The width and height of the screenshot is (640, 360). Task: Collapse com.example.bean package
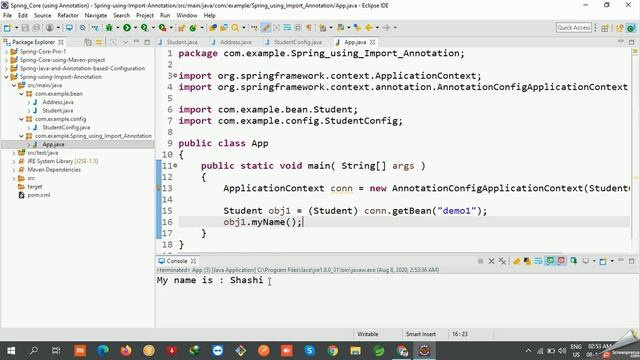pyautogui.click(x=21, y=94)
